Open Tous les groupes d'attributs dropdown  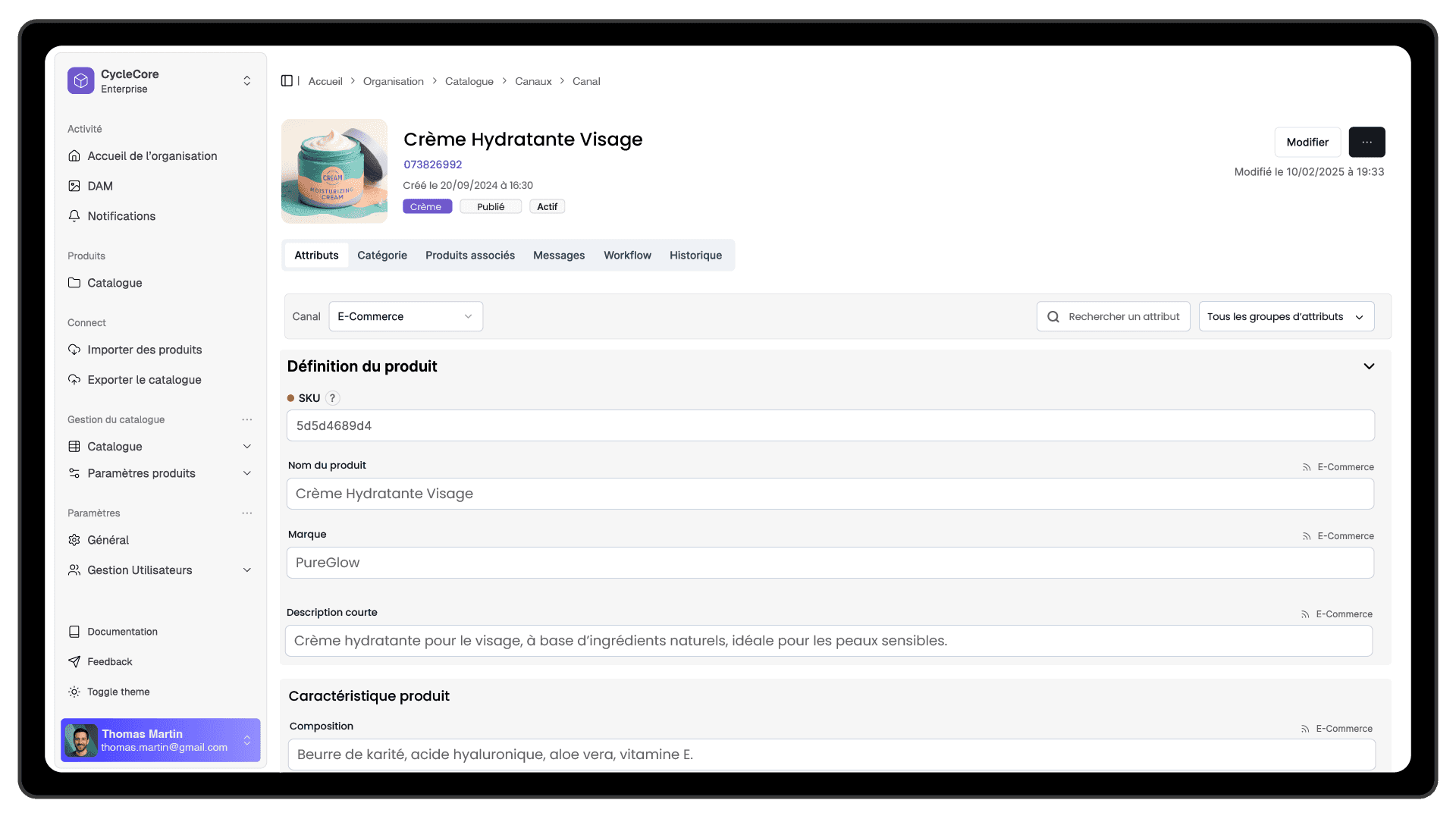pos(1285,317)
